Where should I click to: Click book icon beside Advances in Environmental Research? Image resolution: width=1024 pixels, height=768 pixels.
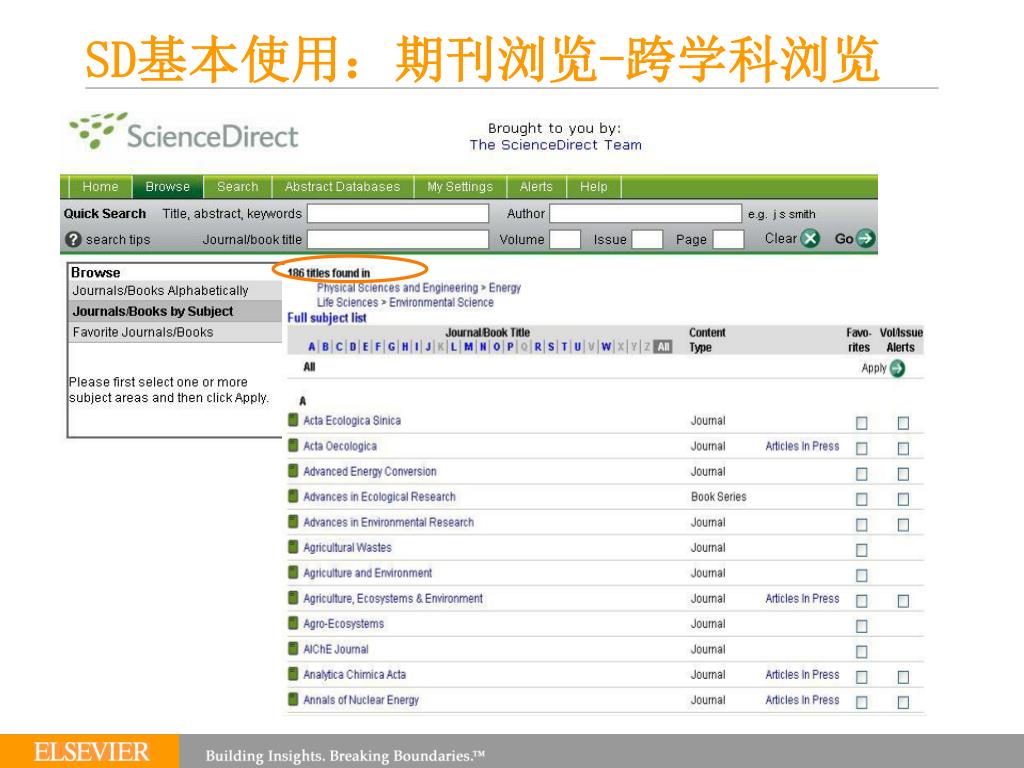pos(293,522)
